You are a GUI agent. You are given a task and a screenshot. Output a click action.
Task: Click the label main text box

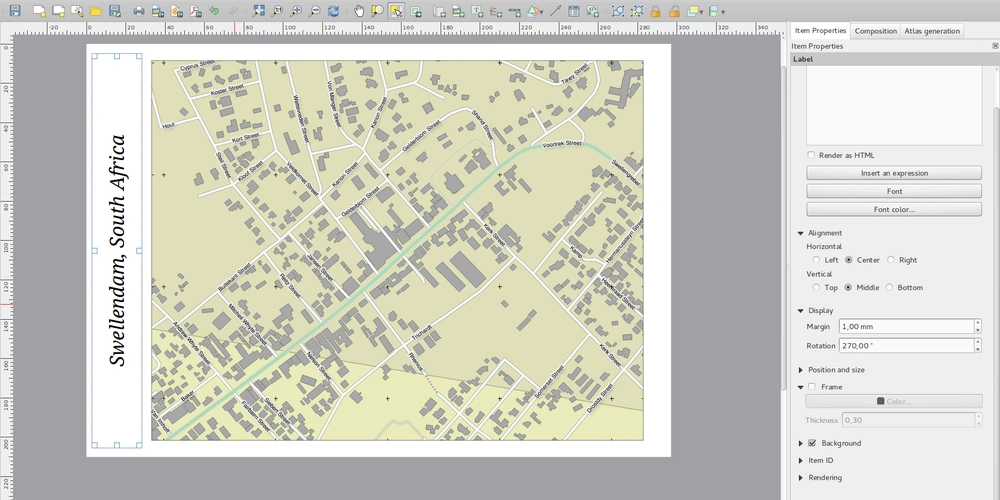894,106
